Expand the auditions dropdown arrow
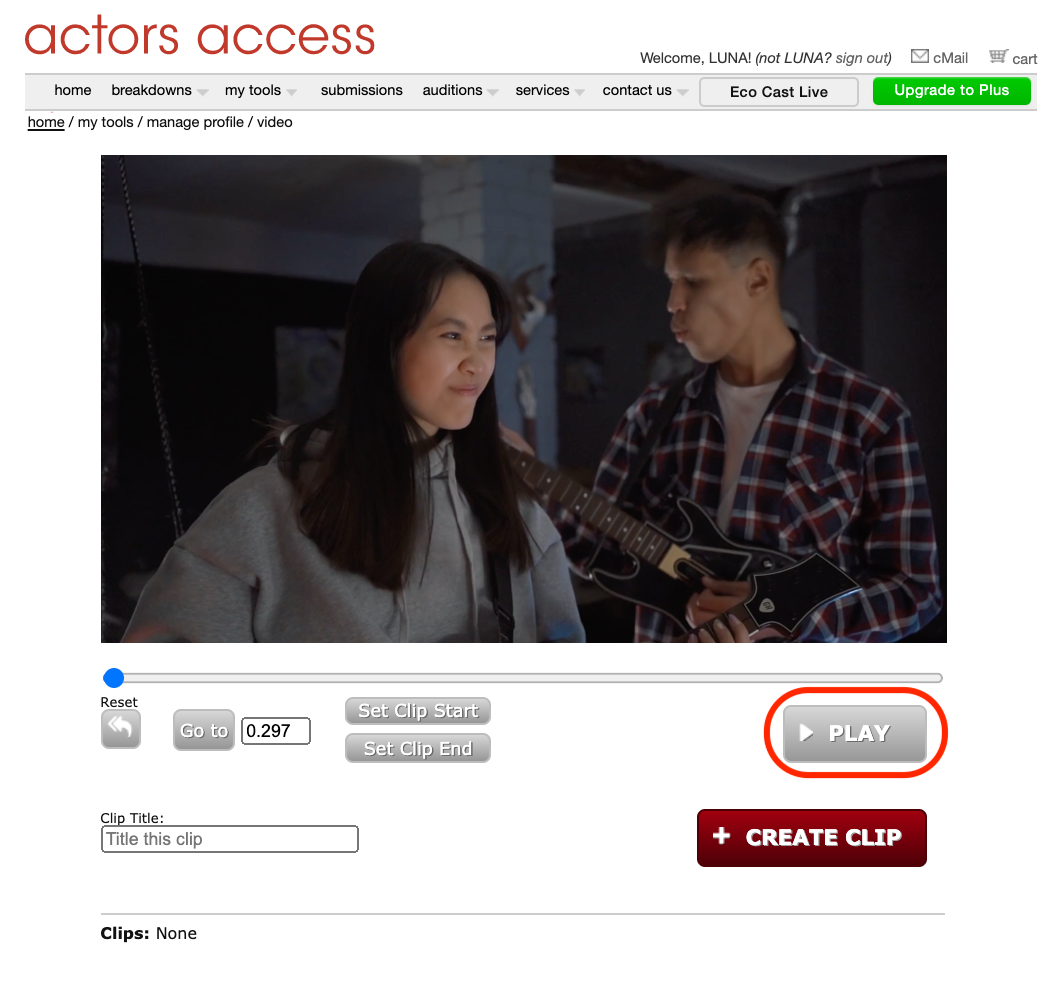This screenshot has width=1051, height=986. [493, 93]
